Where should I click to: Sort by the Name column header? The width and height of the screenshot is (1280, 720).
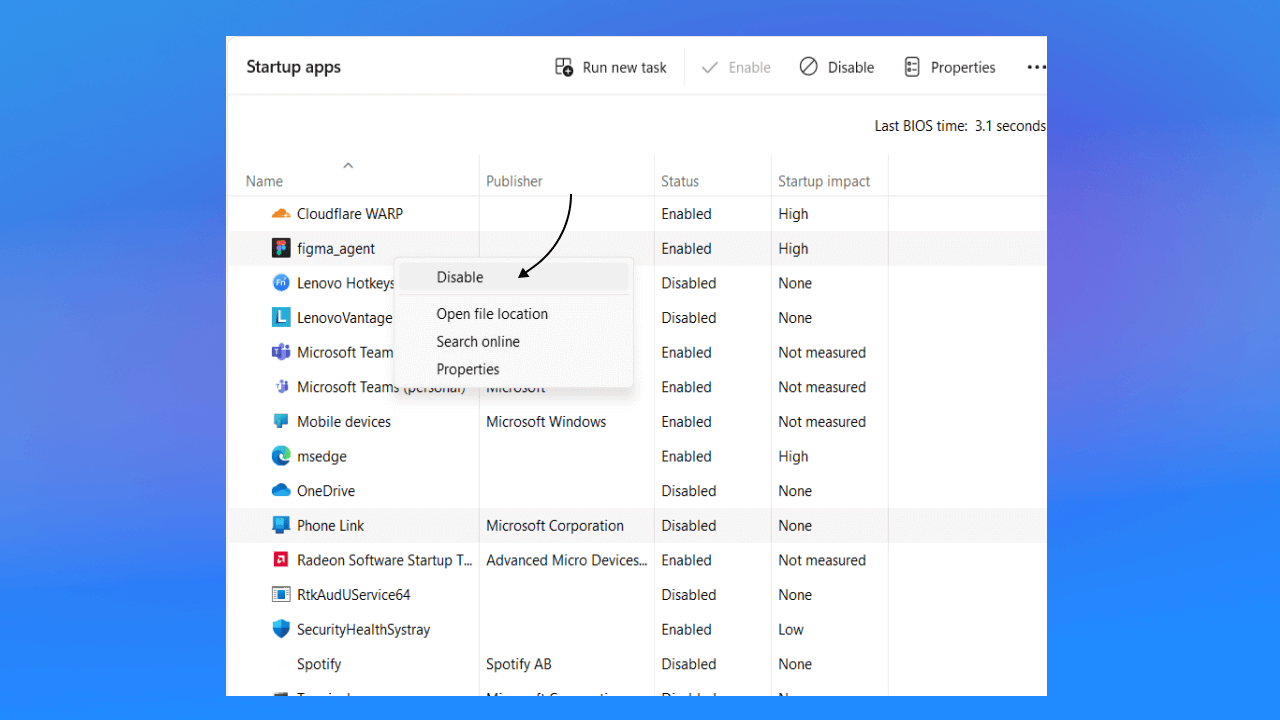[264, 181]
